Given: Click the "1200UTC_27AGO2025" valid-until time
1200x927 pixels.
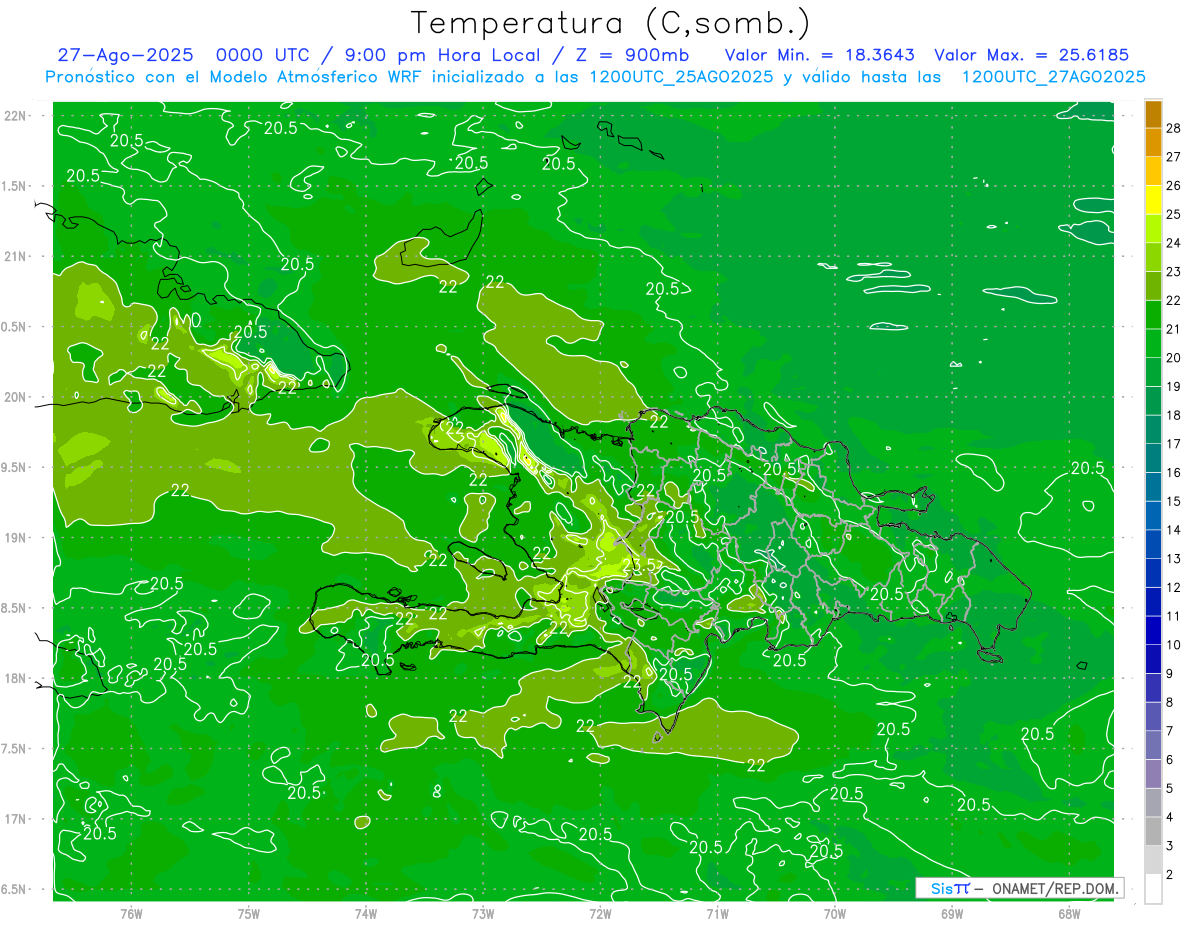Looking at the screenshot, I should point(1053,77).
